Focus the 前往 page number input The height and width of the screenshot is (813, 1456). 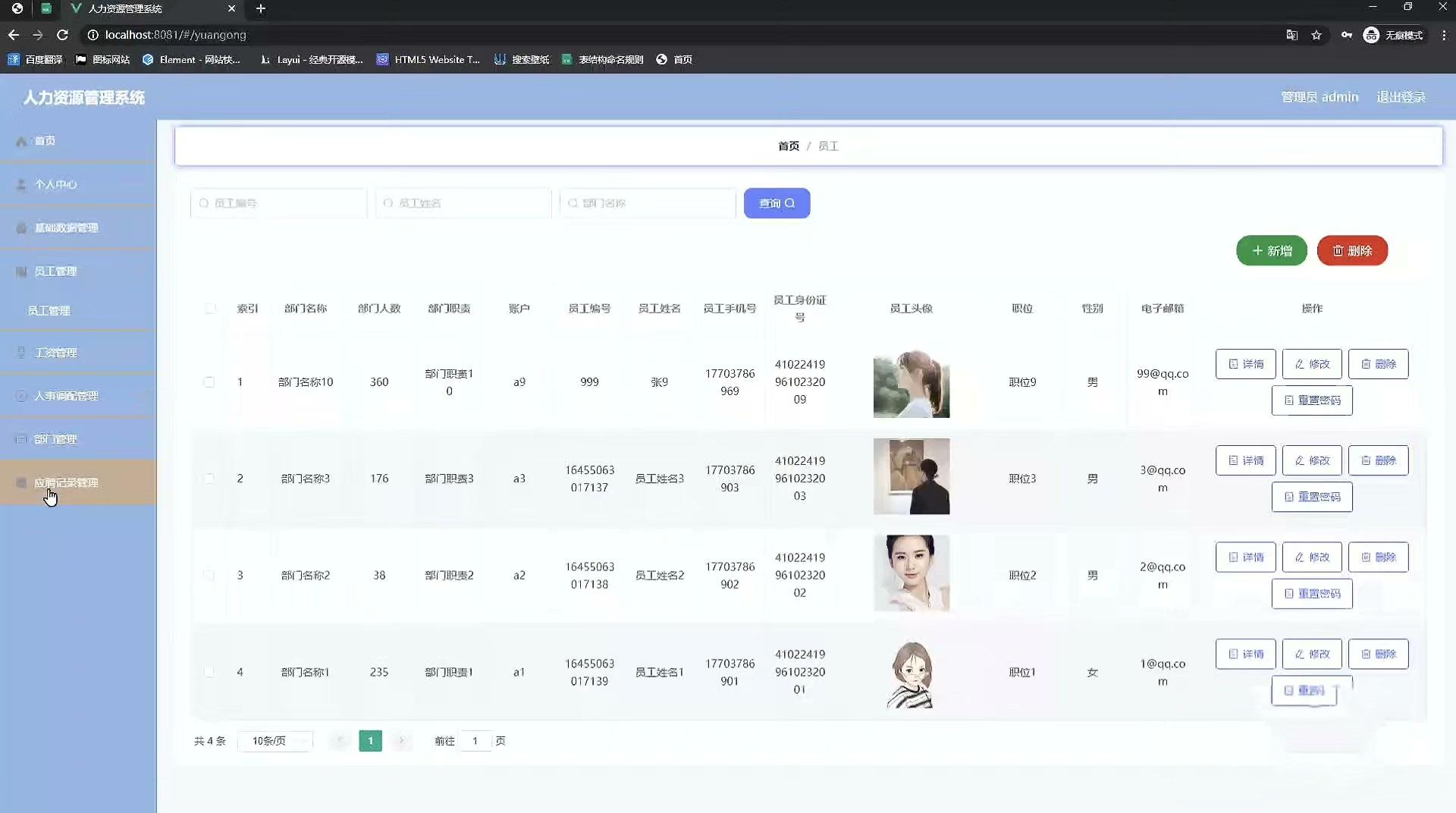click(475, 741)
